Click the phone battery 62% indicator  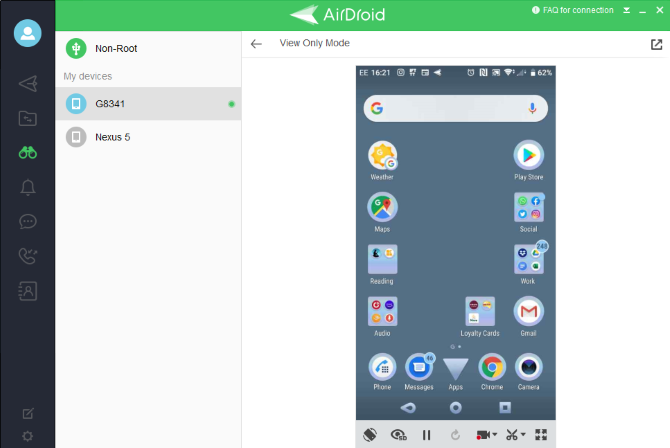[x=541, y=73]
